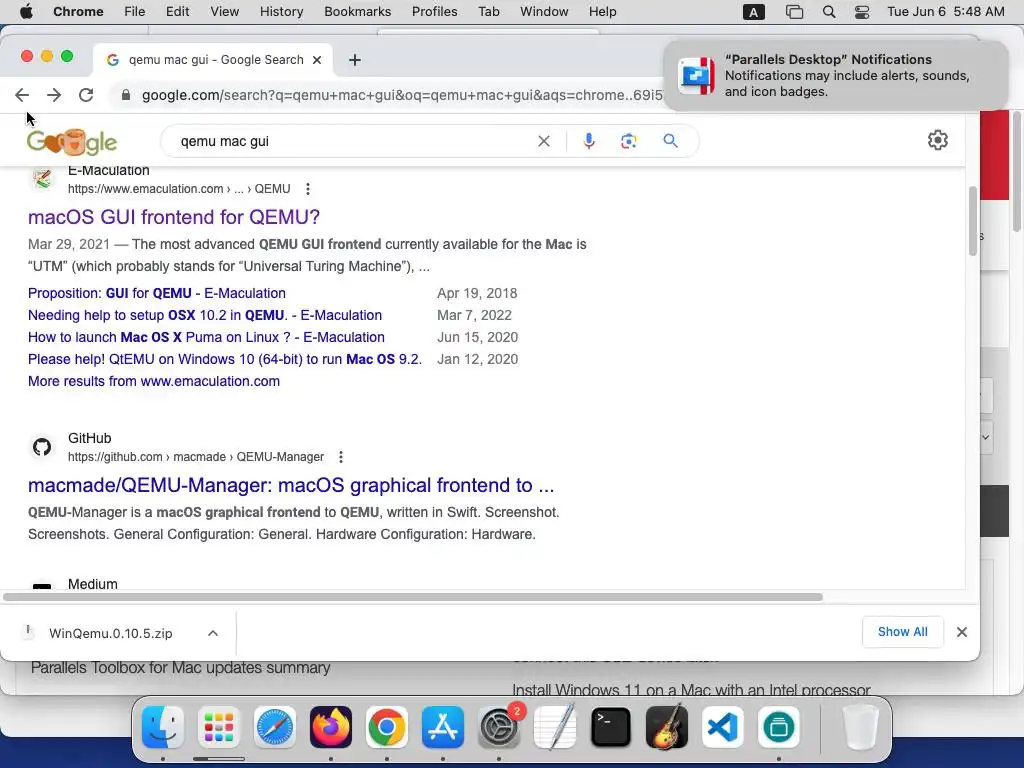Screen dimensions: 1024x768
Task: Open Needing help to setup OSX 10.2 link
Action: tap(204, 315)
